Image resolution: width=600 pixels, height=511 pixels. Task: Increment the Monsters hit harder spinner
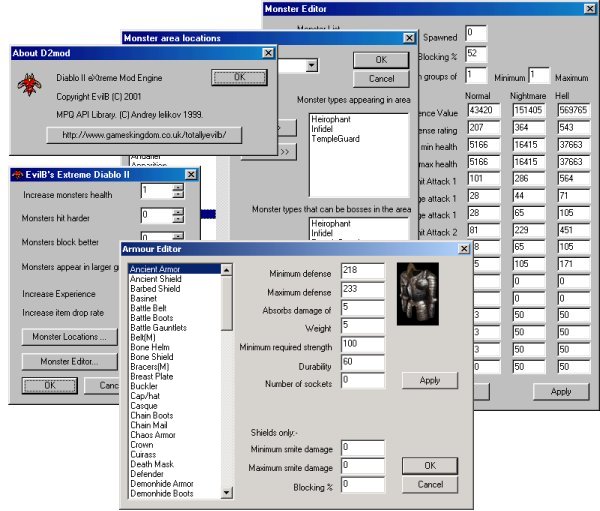point(178,212)
